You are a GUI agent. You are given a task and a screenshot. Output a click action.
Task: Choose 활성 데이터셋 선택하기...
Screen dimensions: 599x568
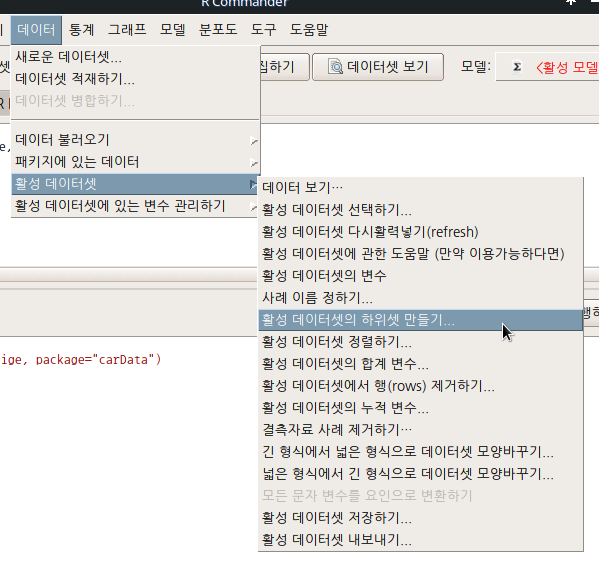[421, 210]
